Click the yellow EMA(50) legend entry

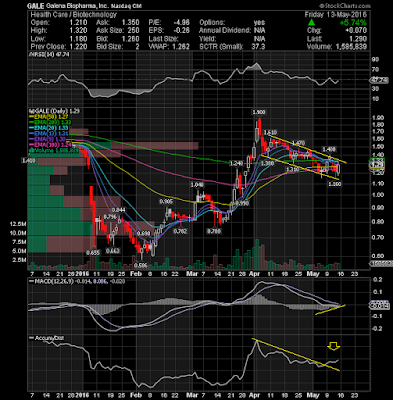coord(49,117)
